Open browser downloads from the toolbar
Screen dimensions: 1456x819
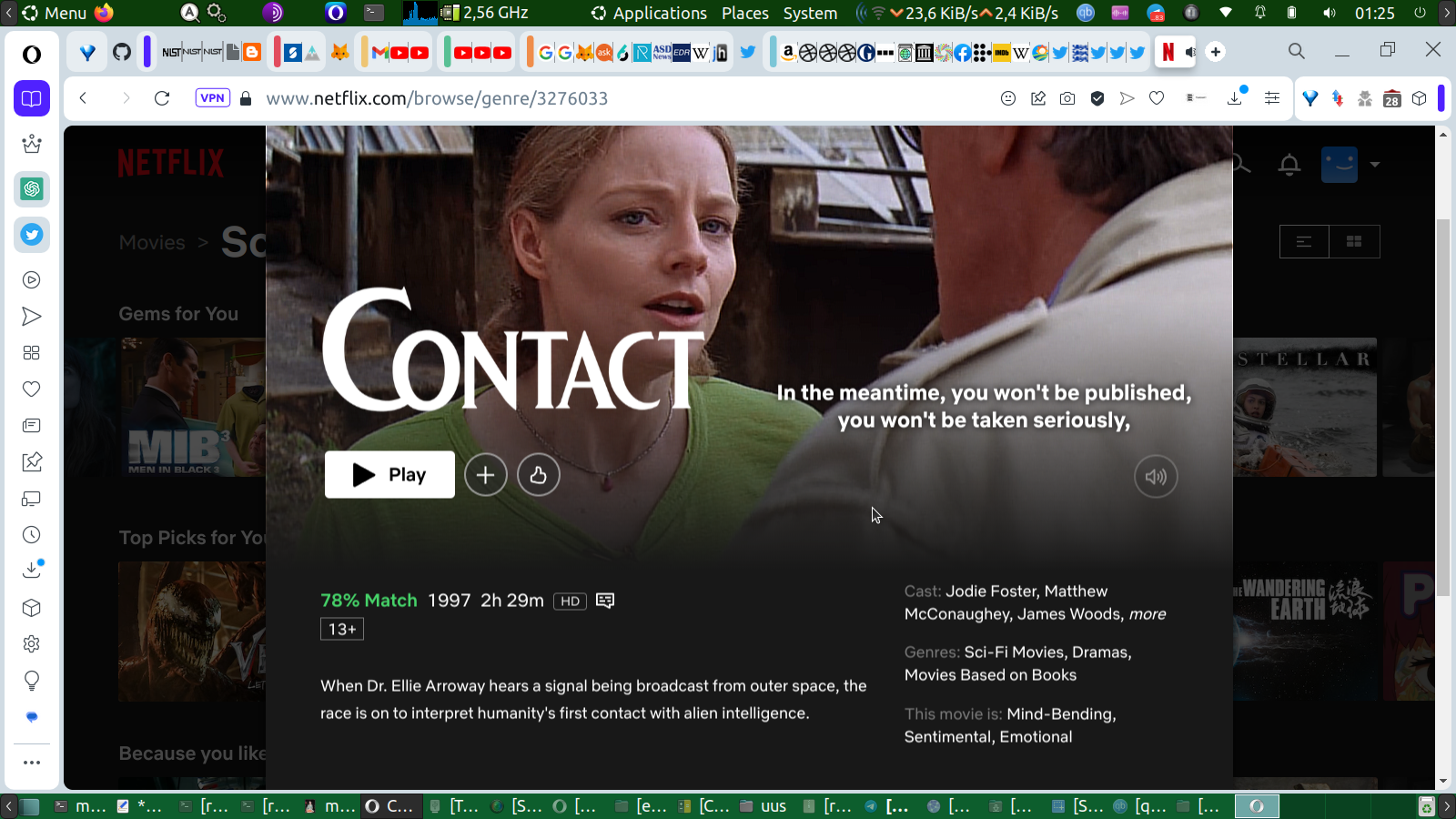coord(1235,97)
